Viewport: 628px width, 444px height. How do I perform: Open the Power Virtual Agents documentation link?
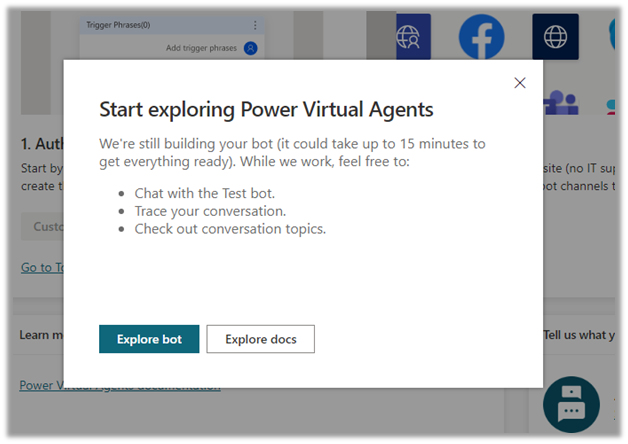pyautogui.click(x=120, y=386)
